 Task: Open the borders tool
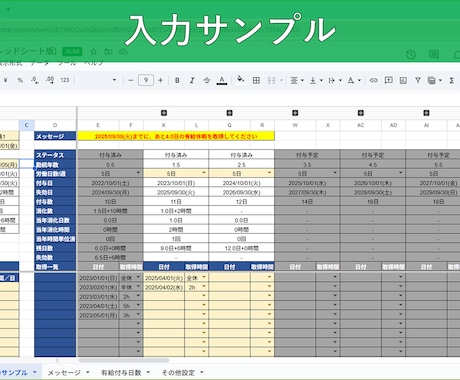click(x=256, y=80)
